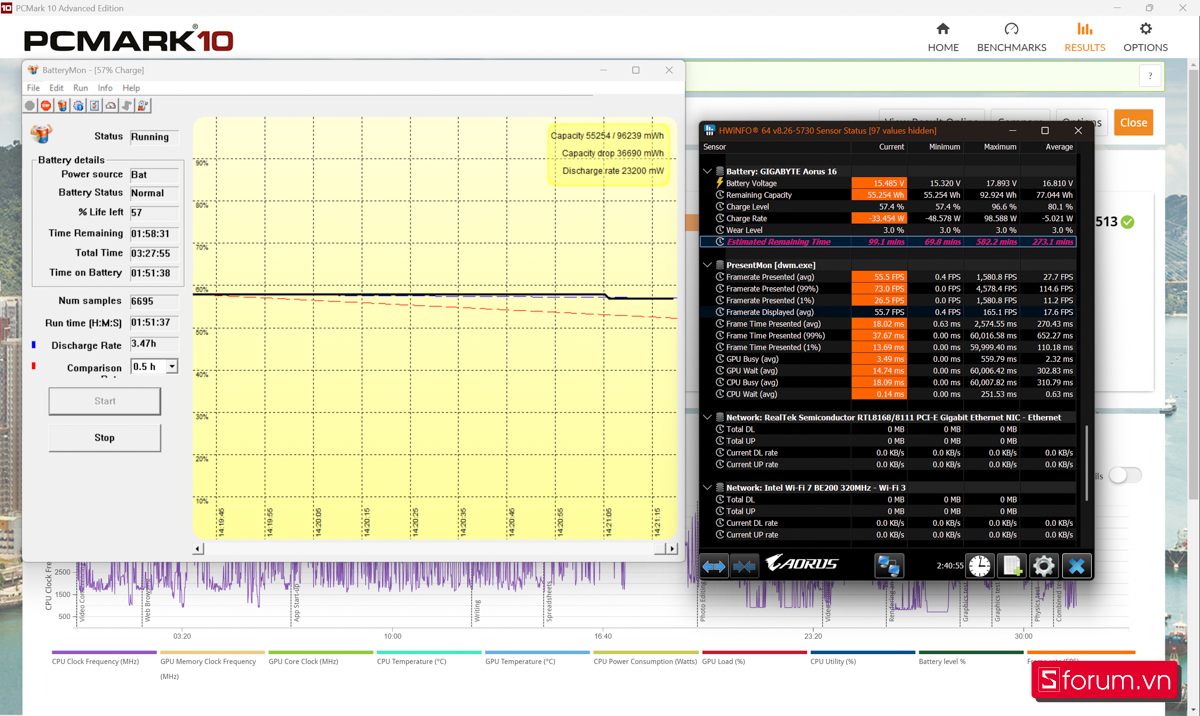Click the Start button in BatteryMon

pyautogui.click(x=105, y=401)
